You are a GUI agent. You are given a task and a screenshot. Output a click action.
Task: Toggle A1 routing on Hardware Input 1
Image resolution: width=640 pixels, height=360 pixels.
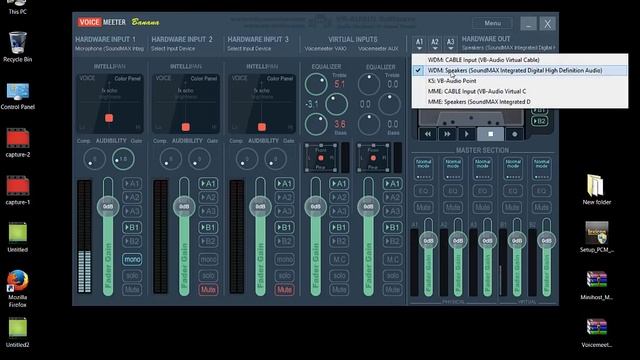click(132, 184)
